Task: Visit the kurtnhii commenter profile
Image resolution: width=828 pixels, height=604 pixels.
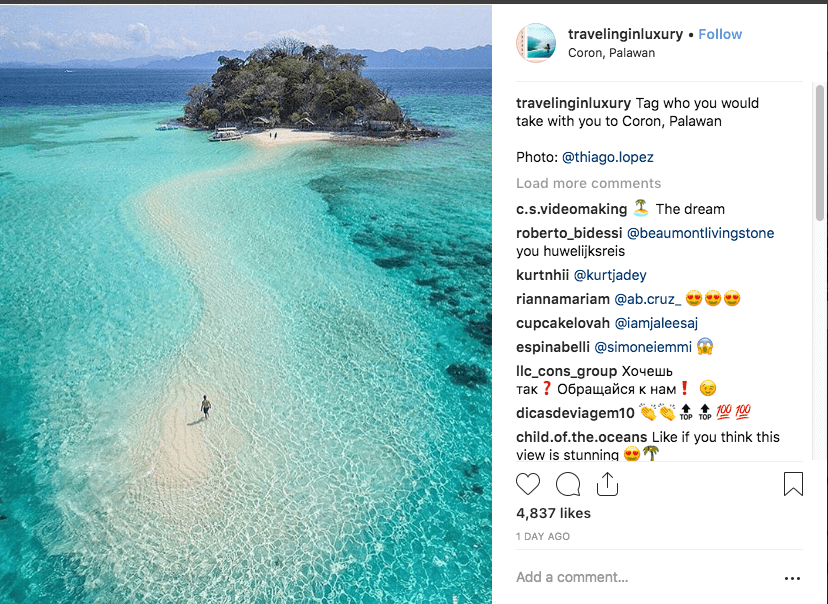Action: click(541, 275)
